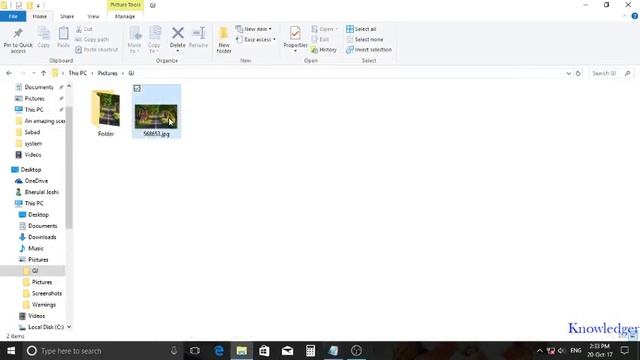640x360 pixels.
Task: Click the Task View taskbar icon
Action: (195, 351)
